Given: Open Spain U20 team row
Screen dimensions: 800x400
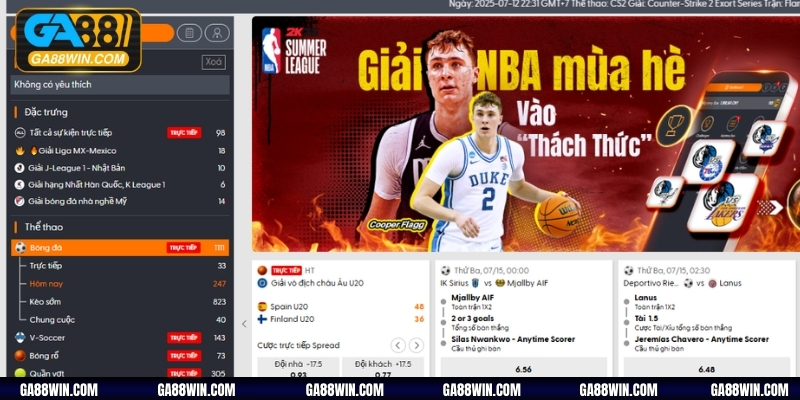Looking at the screenshot, I should click(x=341, y=307).
